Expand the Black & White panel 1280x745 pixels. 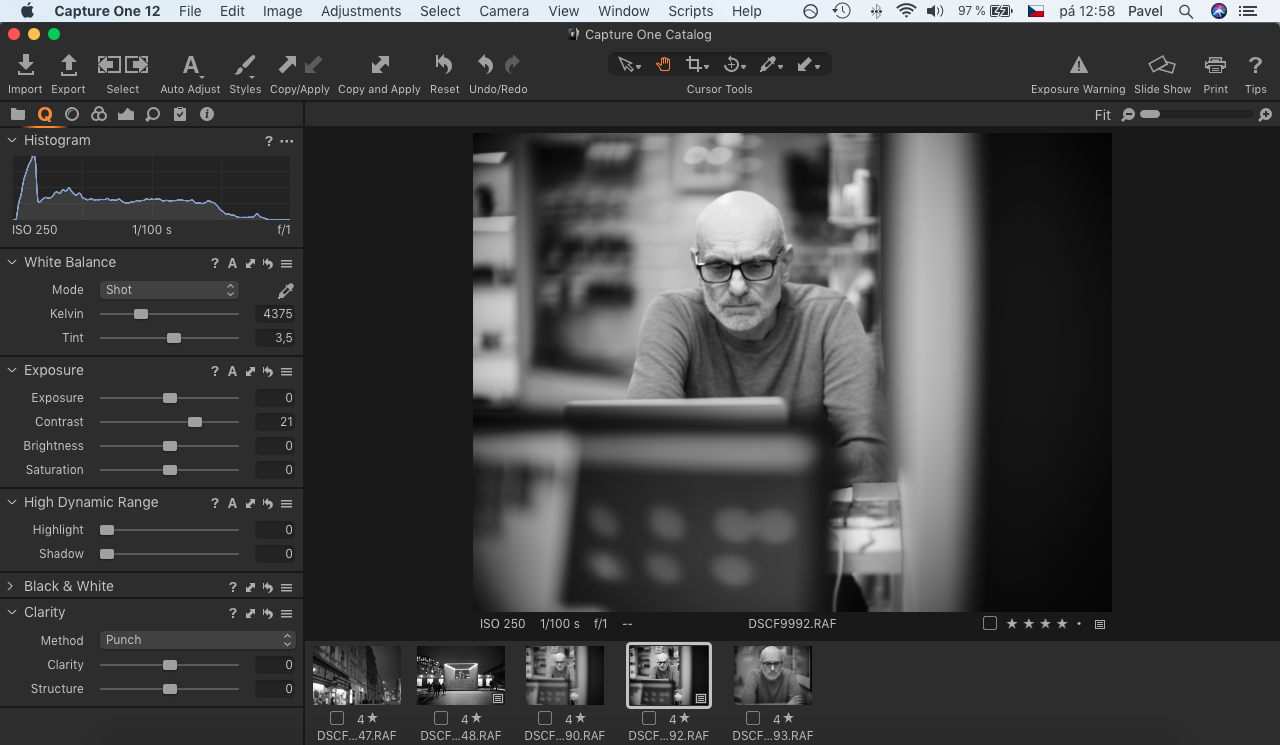[x=11, y=586]
